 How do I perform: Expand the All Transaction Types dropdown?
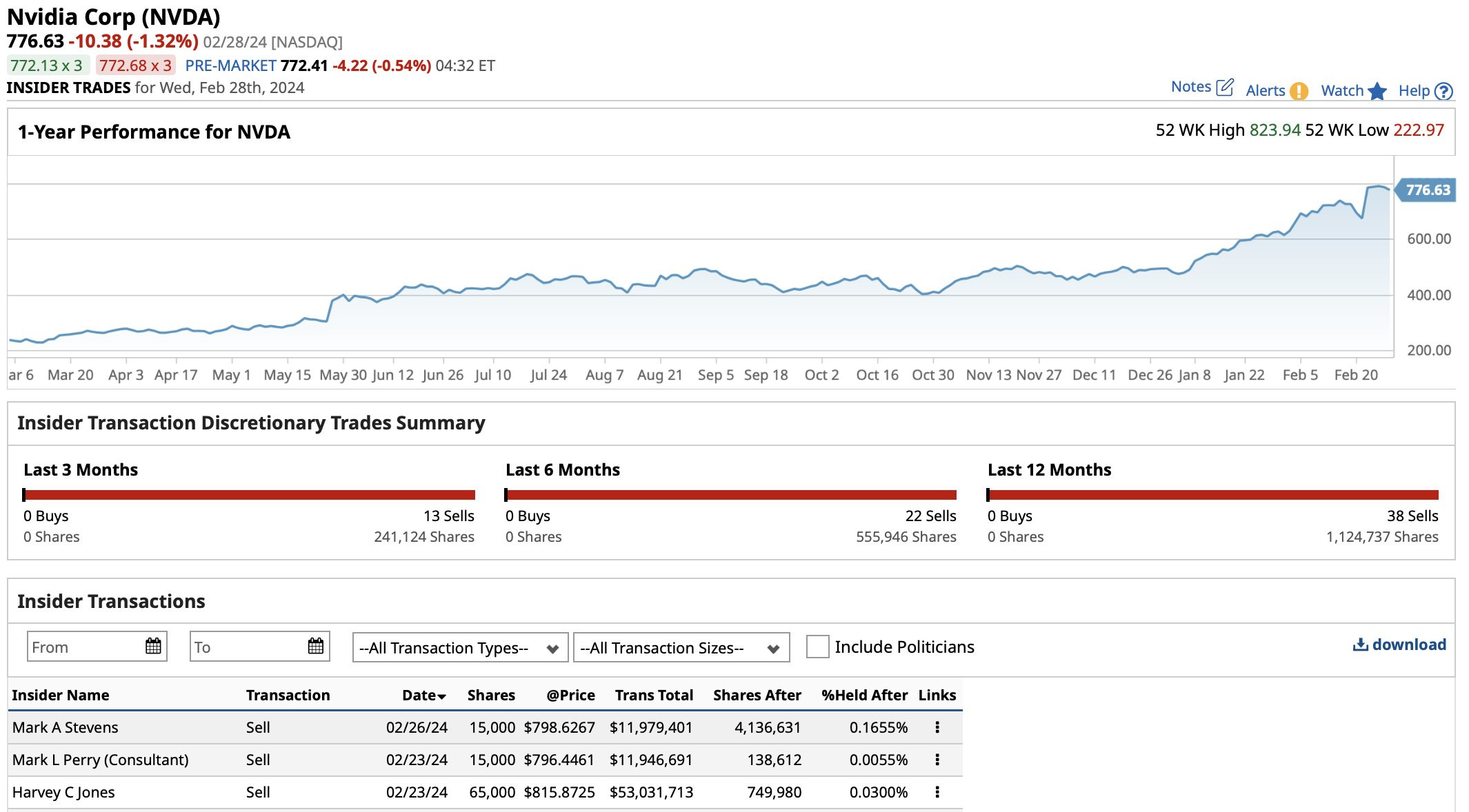pos(459,648)
